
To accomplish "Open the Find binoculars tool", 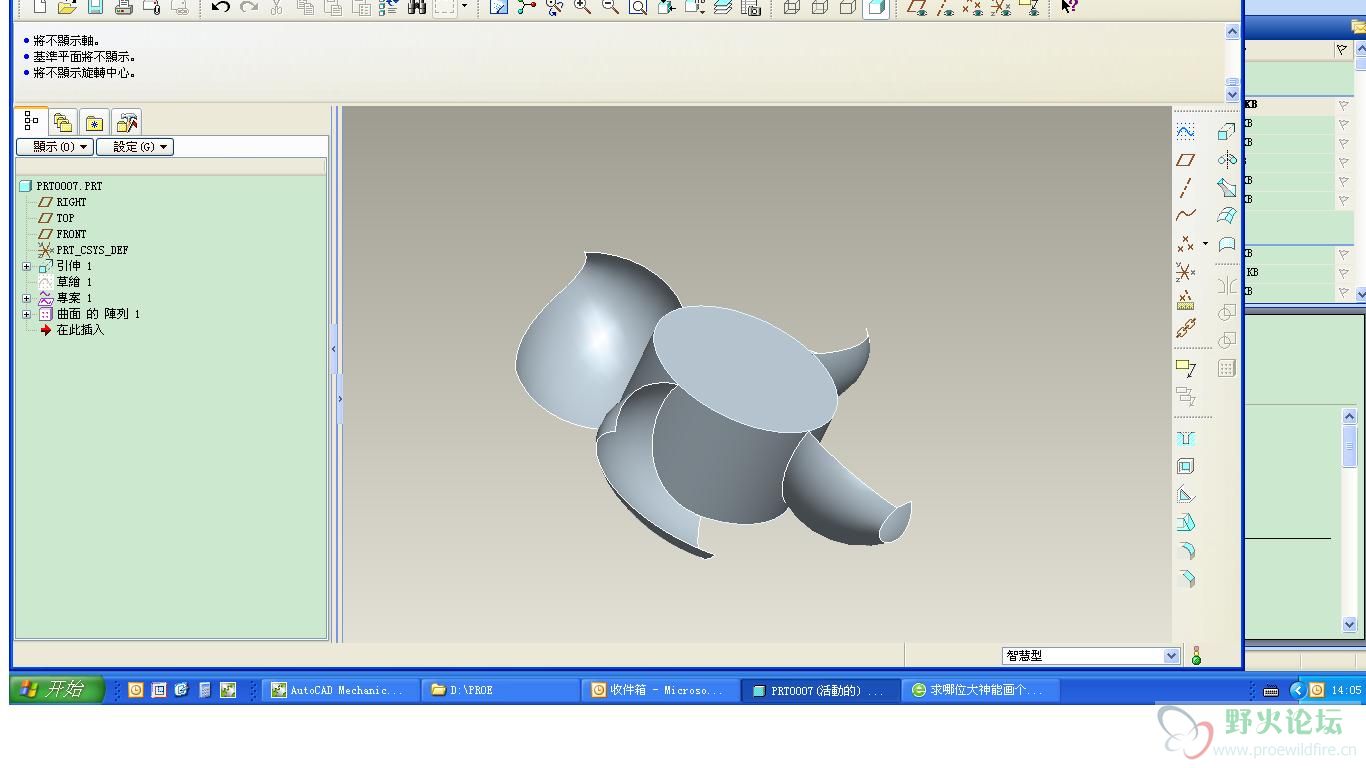I will coord(417,7).
